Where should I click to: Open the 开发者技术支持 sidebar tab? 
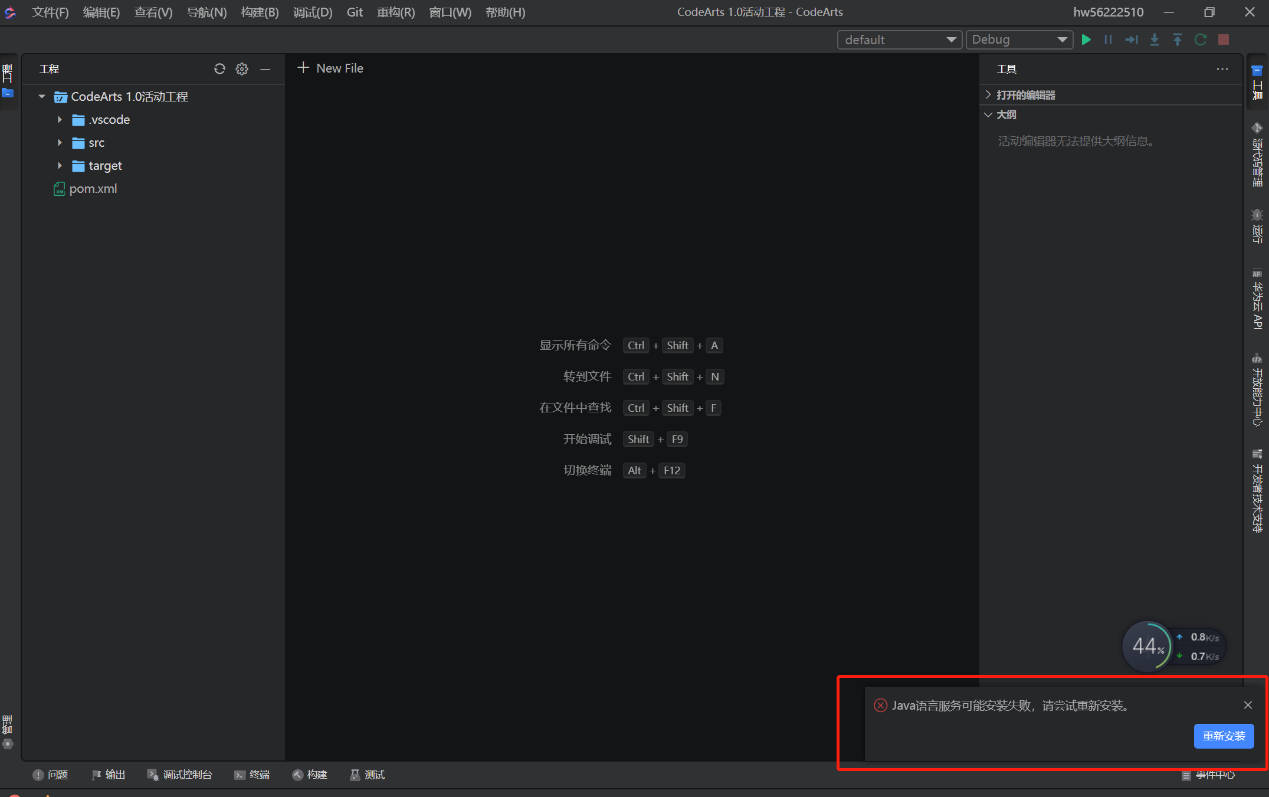1257,491
